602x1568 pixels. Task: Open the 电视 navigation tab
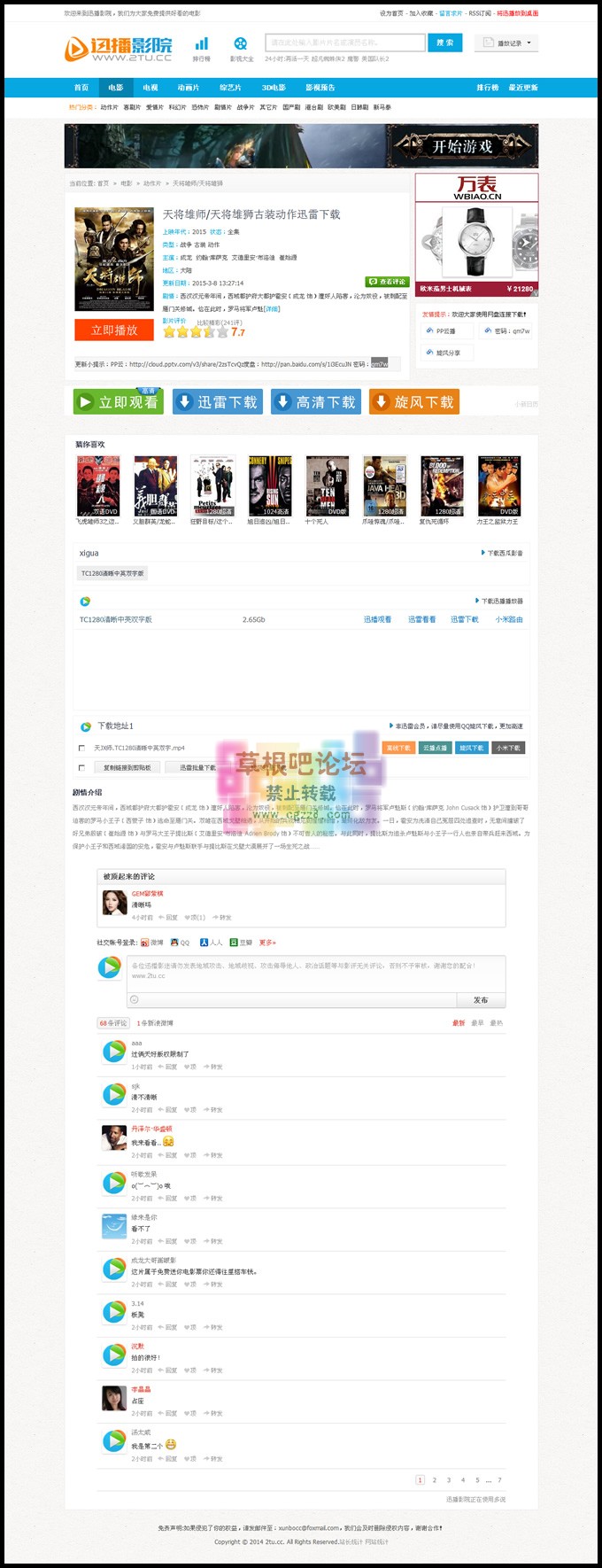pos(150,88)
